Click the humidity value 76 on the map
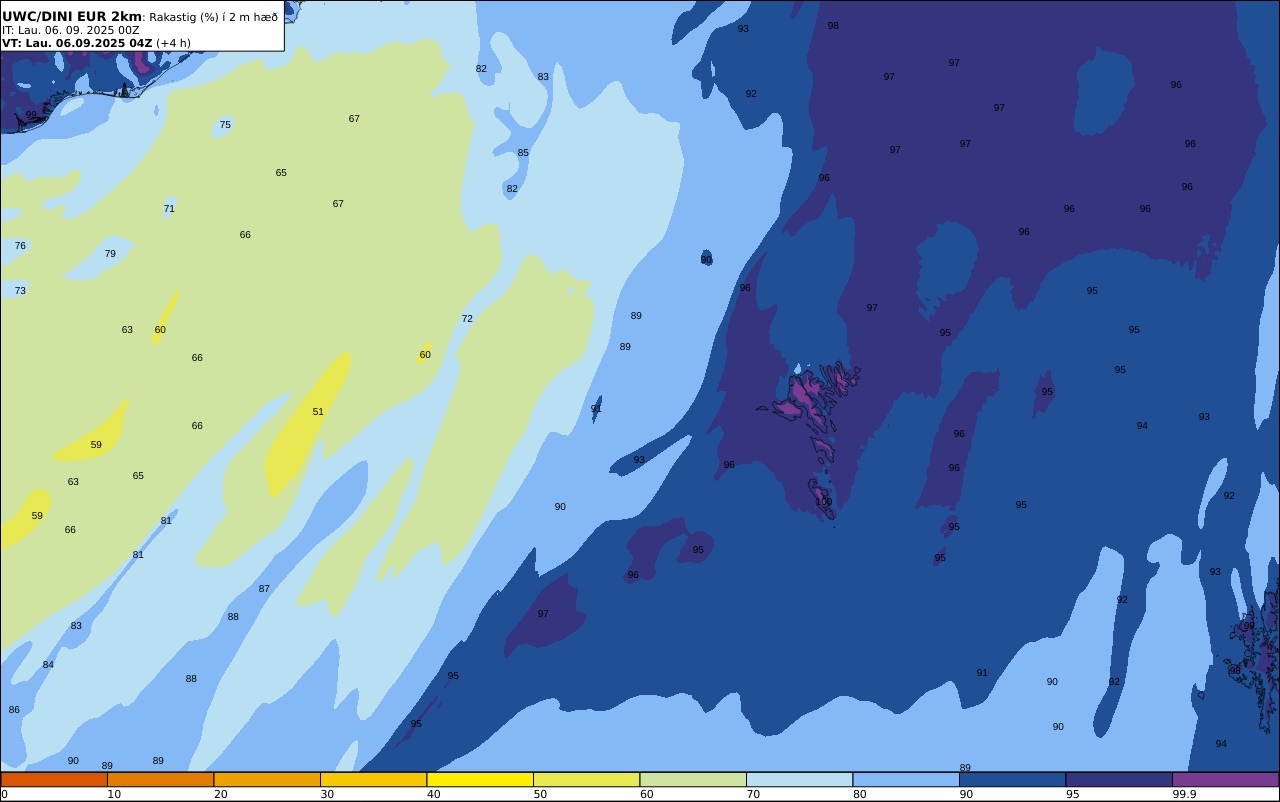This screenshot has height=802, width=1280. point(20,246)
